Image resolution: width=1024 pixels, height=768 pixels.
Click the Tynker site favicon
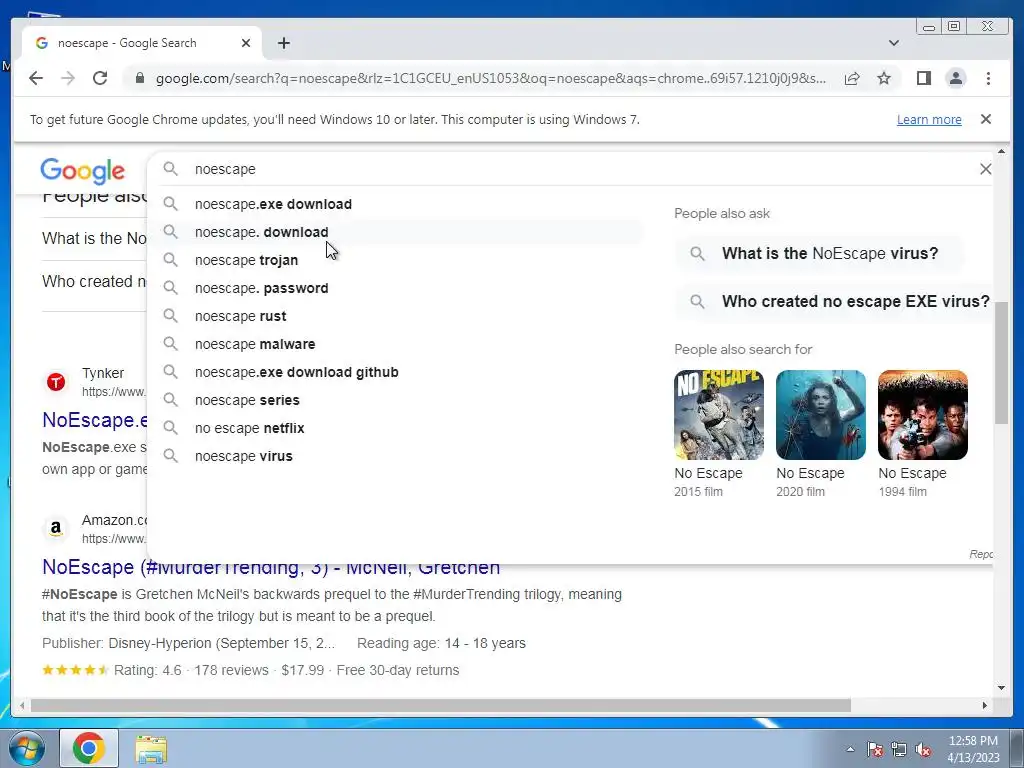(x=56, y=382)
